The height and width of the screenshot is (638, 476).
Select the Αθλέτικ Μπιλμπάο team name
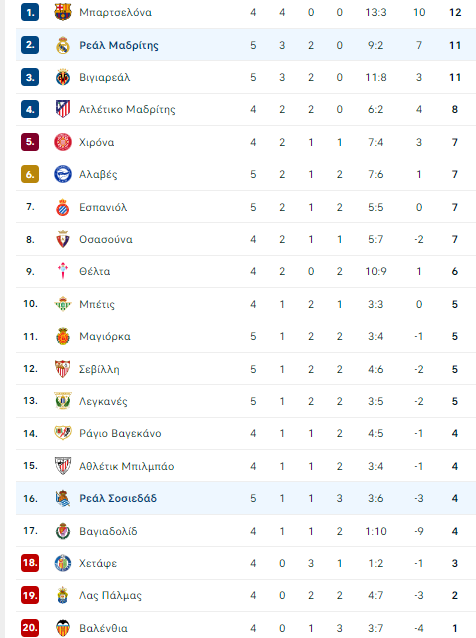coord(127,466)
